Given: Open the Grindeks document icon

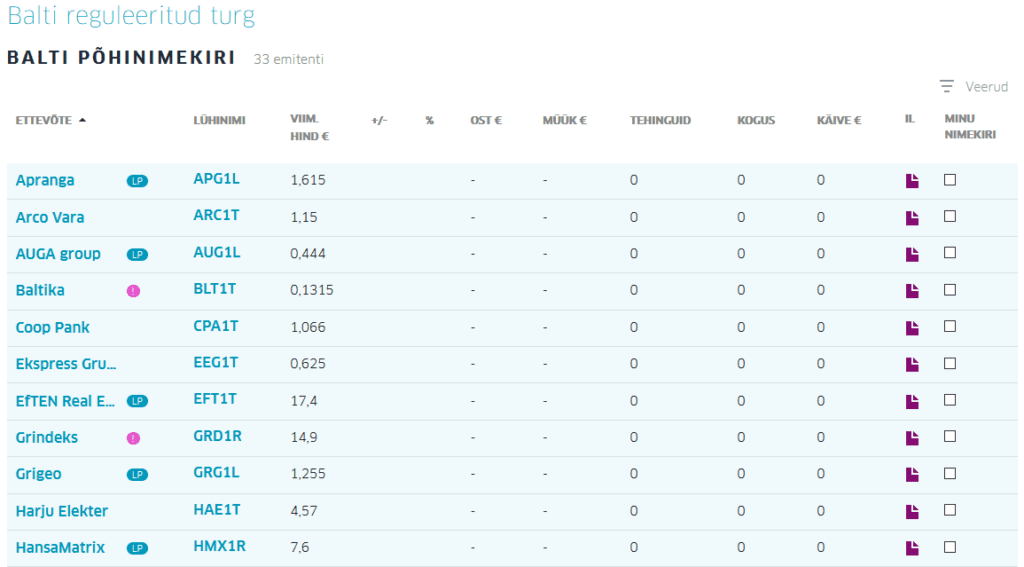Looking at the screenshot, I should click(912, 438).
